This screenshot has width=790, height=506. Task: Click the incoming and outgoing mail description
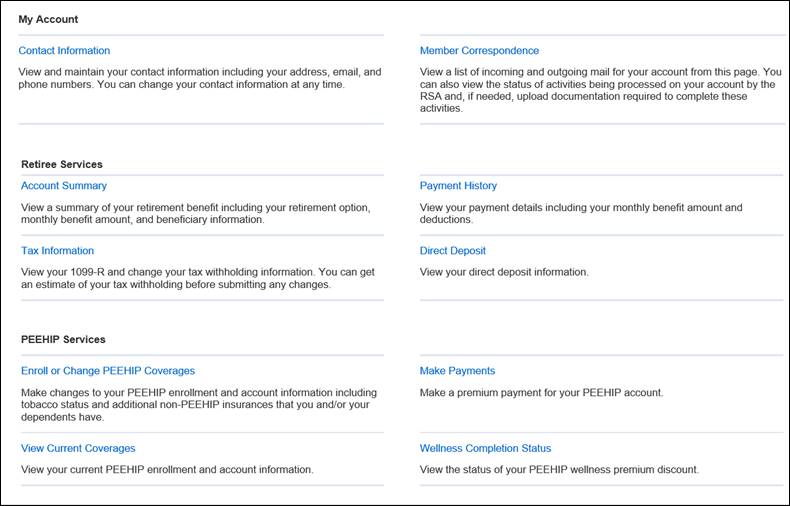click(601, 90)
